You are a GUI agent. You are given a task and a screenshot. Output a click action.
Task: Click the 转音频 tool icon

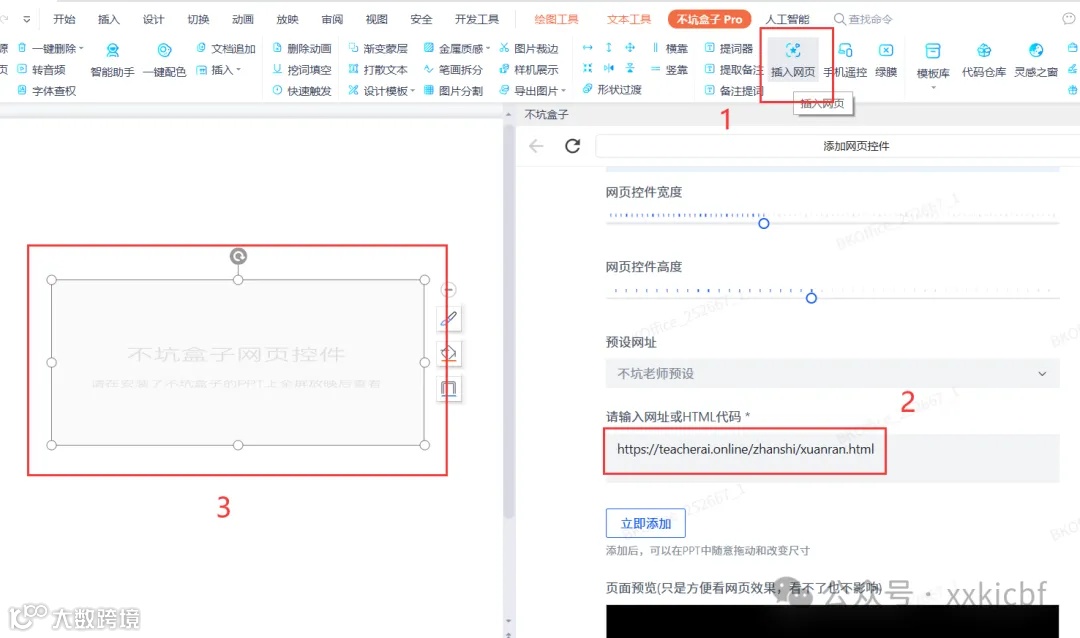point(22,70)
